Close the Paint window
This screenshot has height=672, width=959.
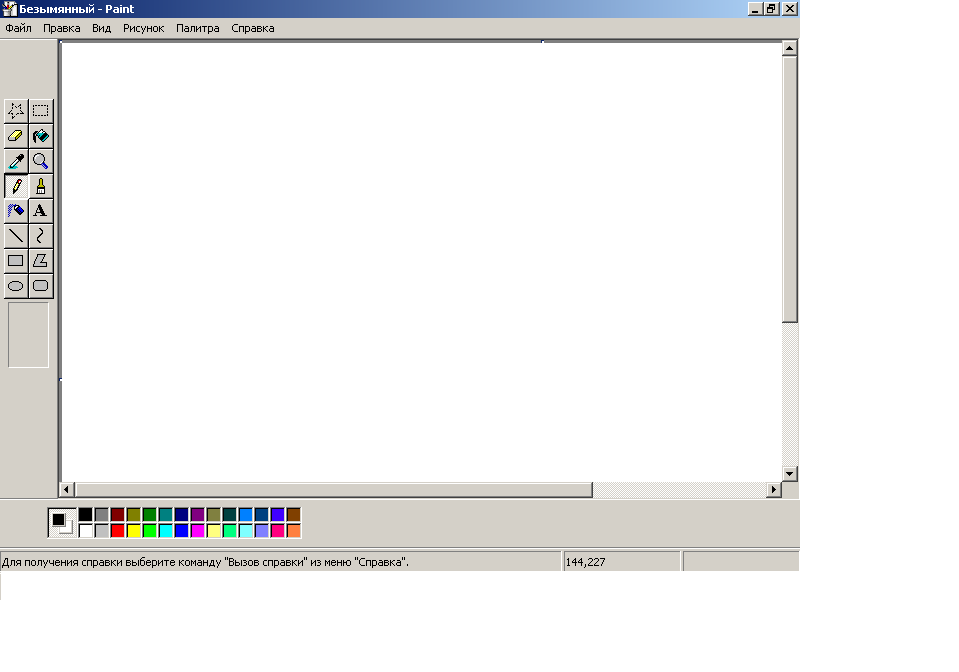coord(790,9)
